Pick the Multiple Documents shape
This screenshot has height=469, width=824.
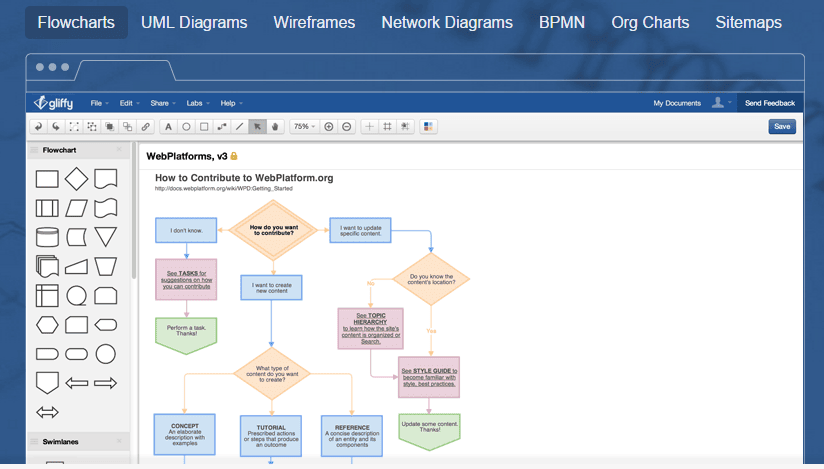[x=47, y=266]
